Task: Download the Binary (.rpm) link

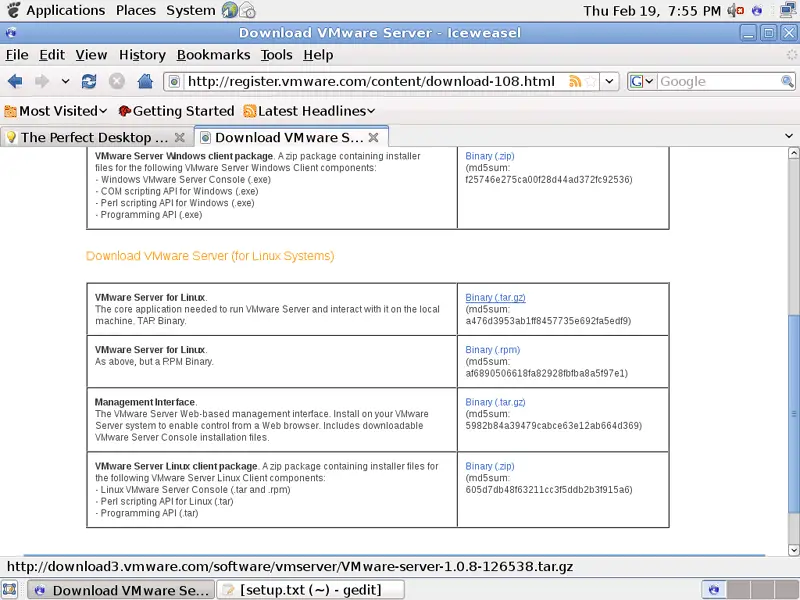Action: 493,350
